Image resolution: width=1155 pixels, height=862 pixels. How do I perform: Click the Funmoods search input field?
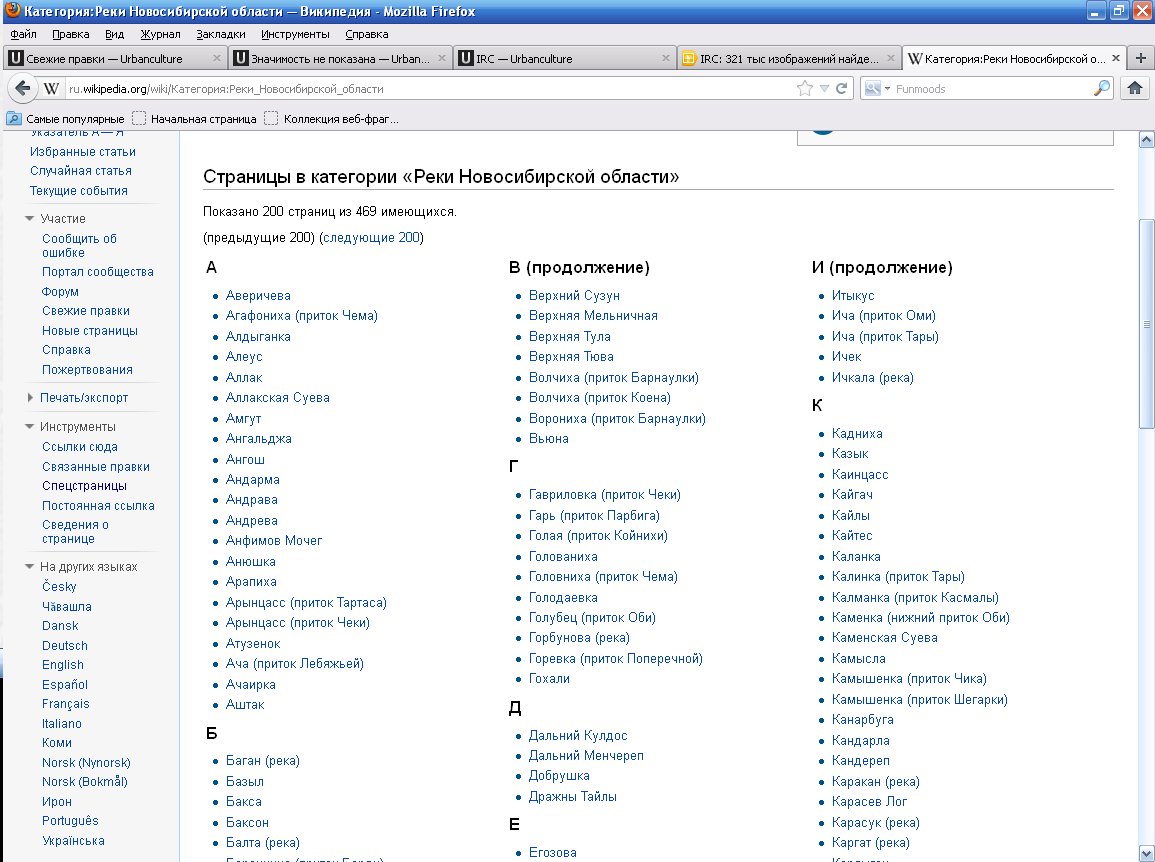point(990,88)
